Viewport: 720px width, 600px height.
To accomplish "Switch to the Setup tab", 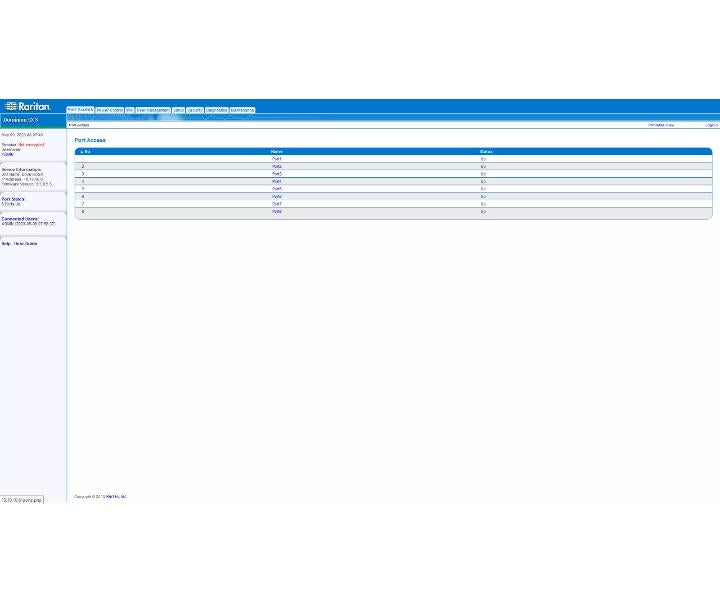I will [179, 110].
